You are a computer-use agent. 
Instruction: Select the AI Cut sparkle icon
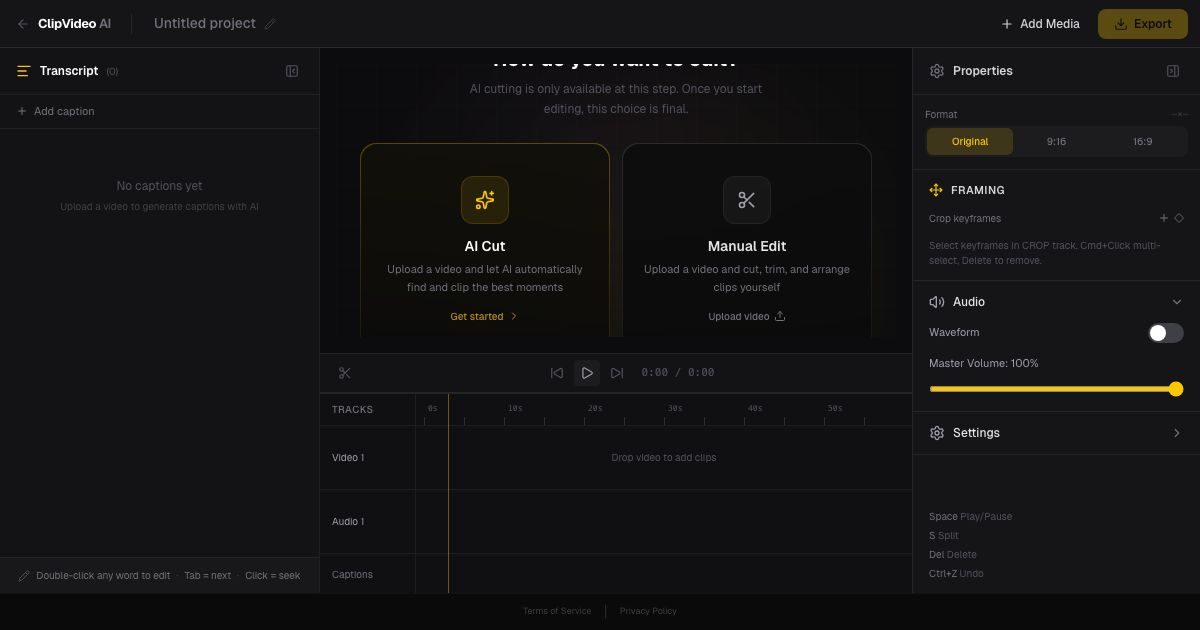click(x=485, y=200)
